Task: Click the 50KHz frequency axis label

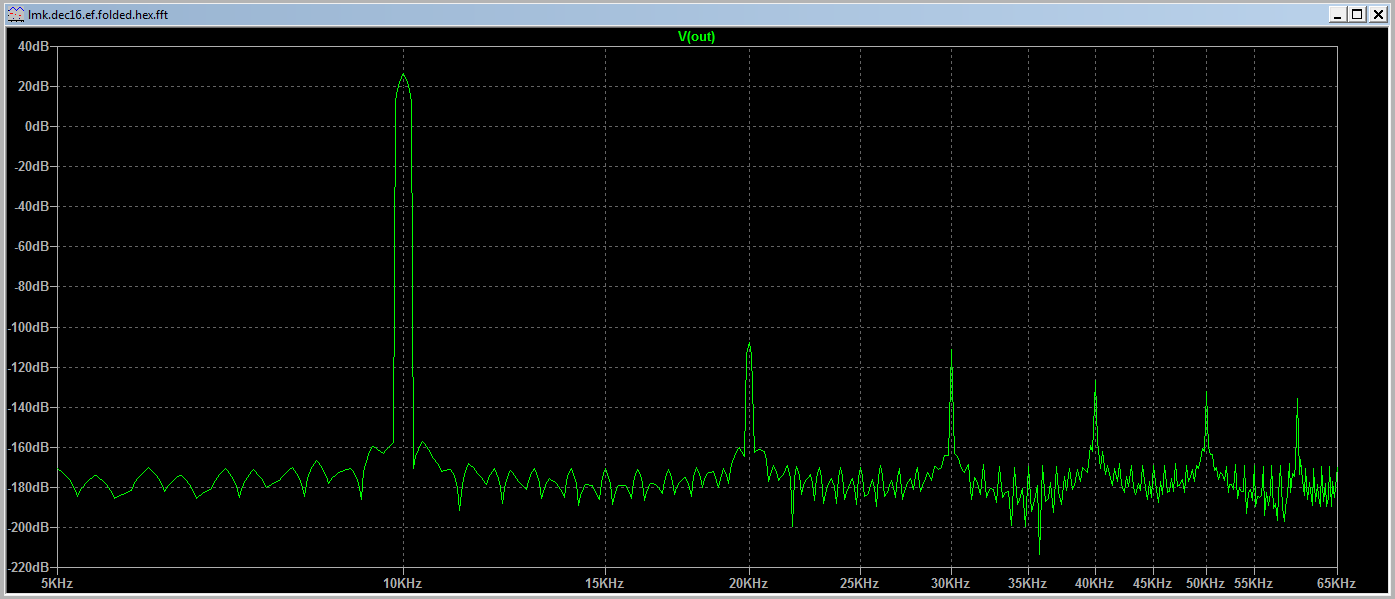Action: (1205, 583)
